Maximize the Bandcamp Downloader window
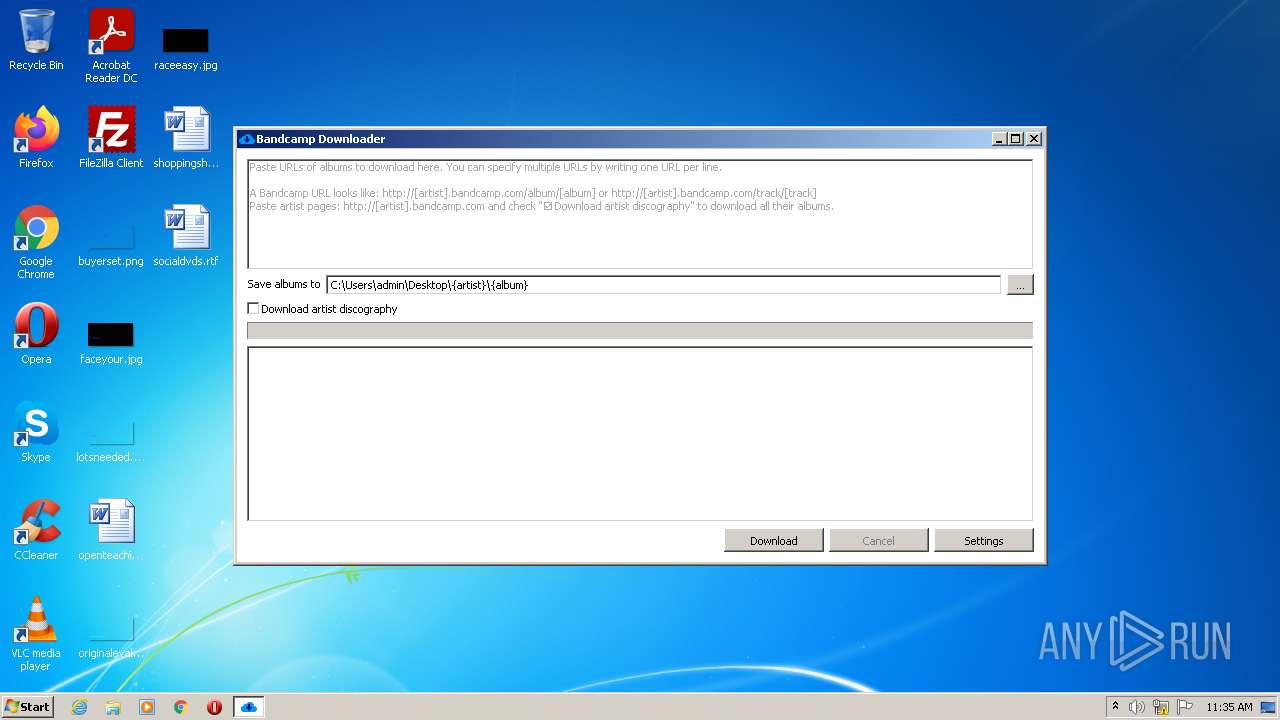This screenshot has height=720, width=1280. 1016,139
